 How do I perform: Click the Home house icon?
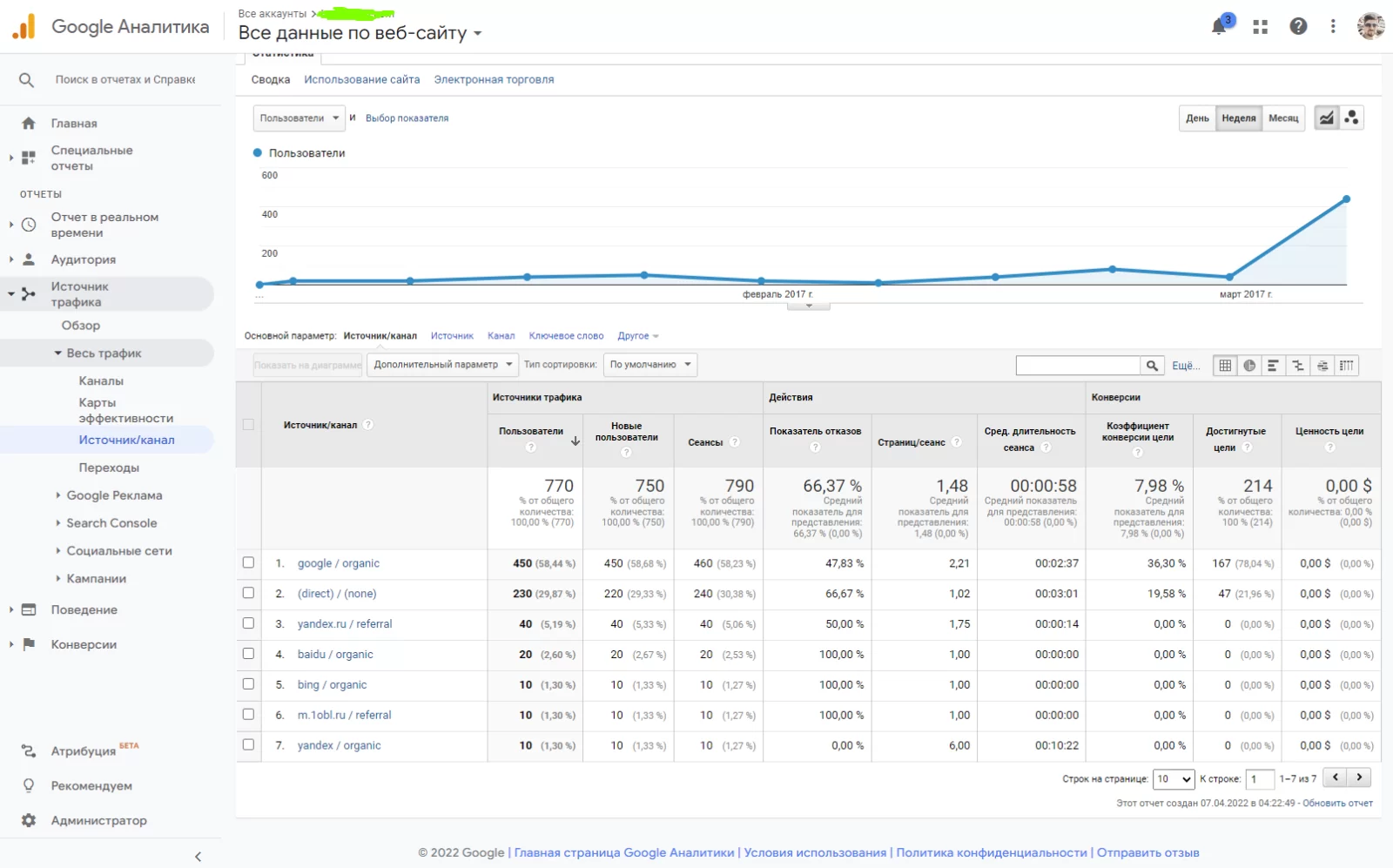tap(29, 124)
